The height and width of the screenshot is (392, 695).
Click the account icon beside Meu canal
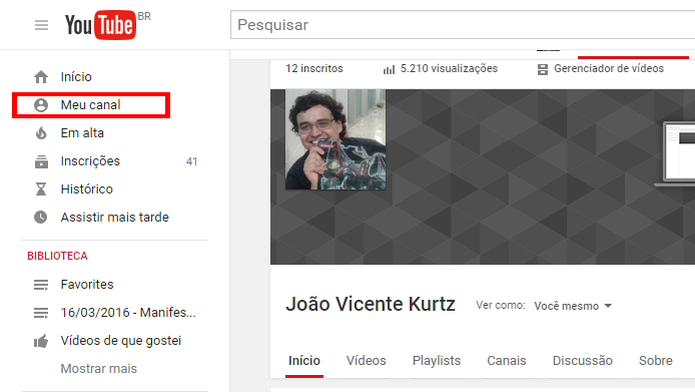pos(41,105)
